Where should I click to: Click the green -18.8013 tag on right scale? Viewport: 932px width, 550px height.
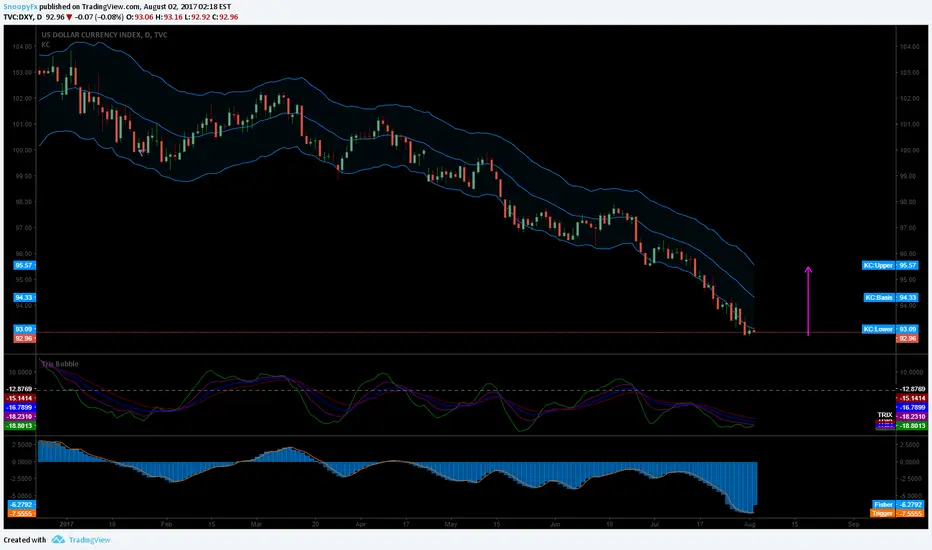click(x=911, y=426)
